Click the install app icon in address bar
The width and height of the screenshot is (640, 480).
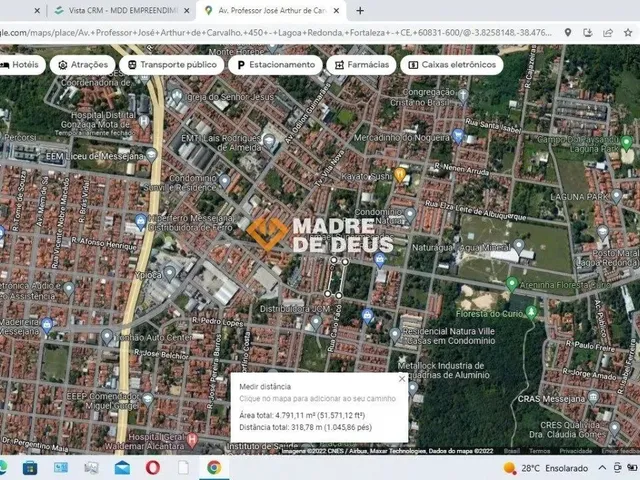point(588,33)
